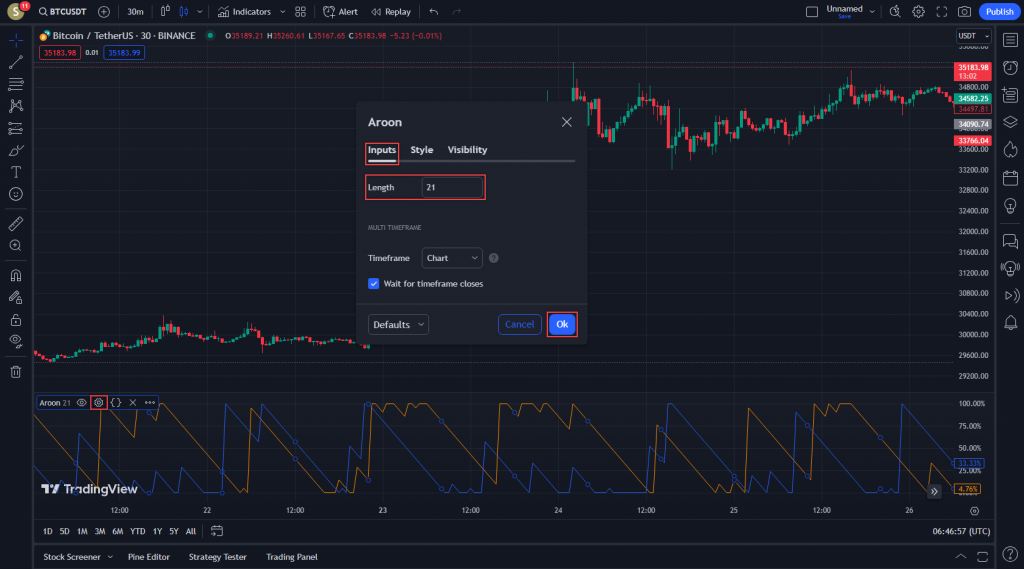Switch to the Style tab

pyautogui.click(x=422, y=150)
